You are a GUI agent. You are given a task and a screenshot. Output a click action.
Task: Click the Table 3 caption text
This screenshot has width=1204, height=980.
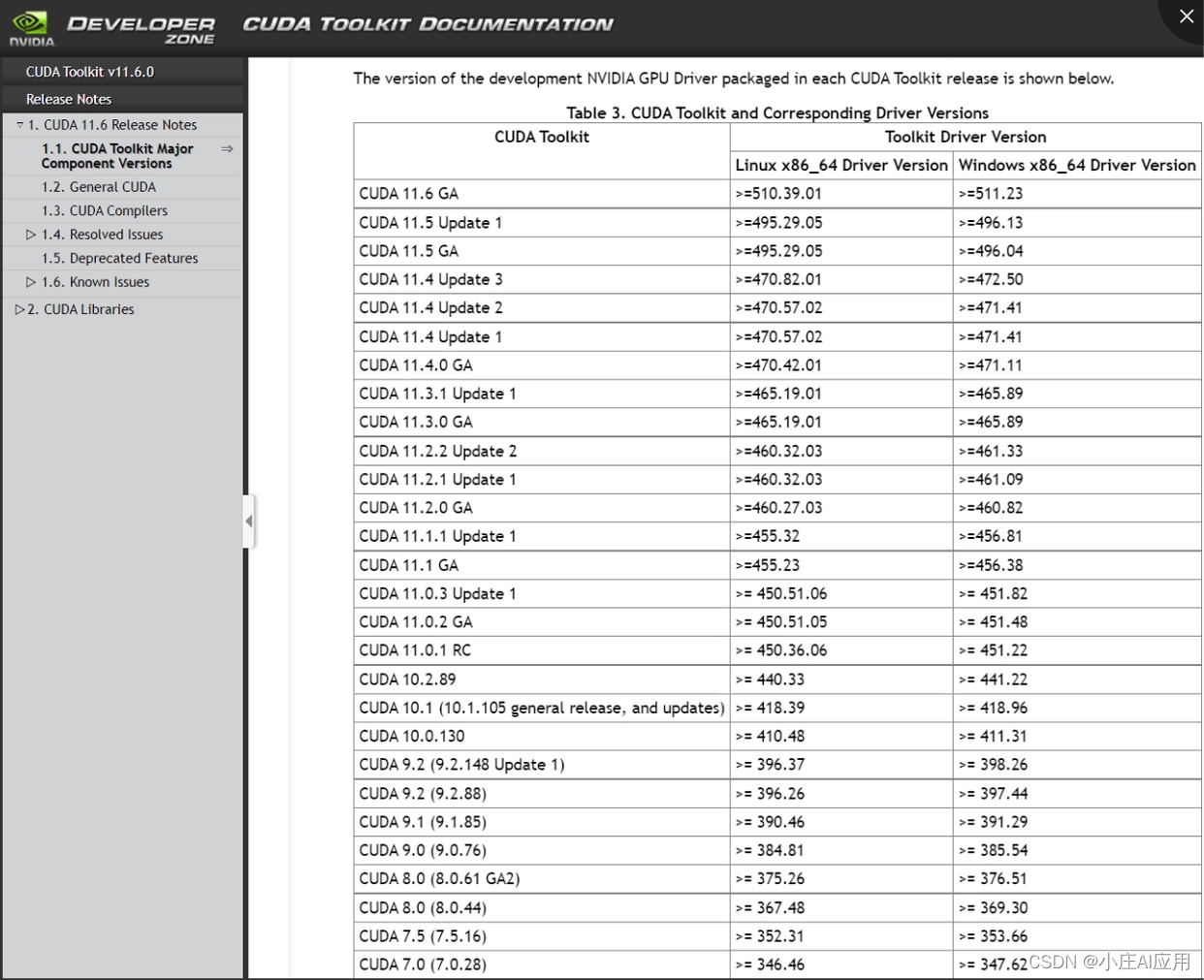point(777,113)
